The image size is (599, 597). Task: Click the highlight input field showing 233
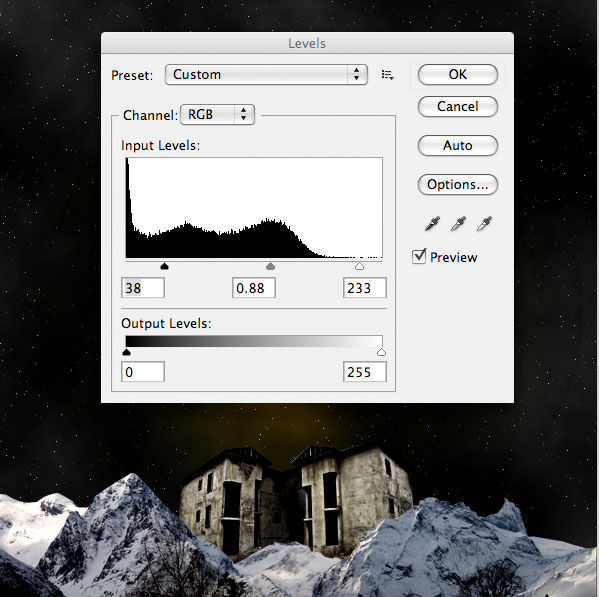tap(365, 288)
